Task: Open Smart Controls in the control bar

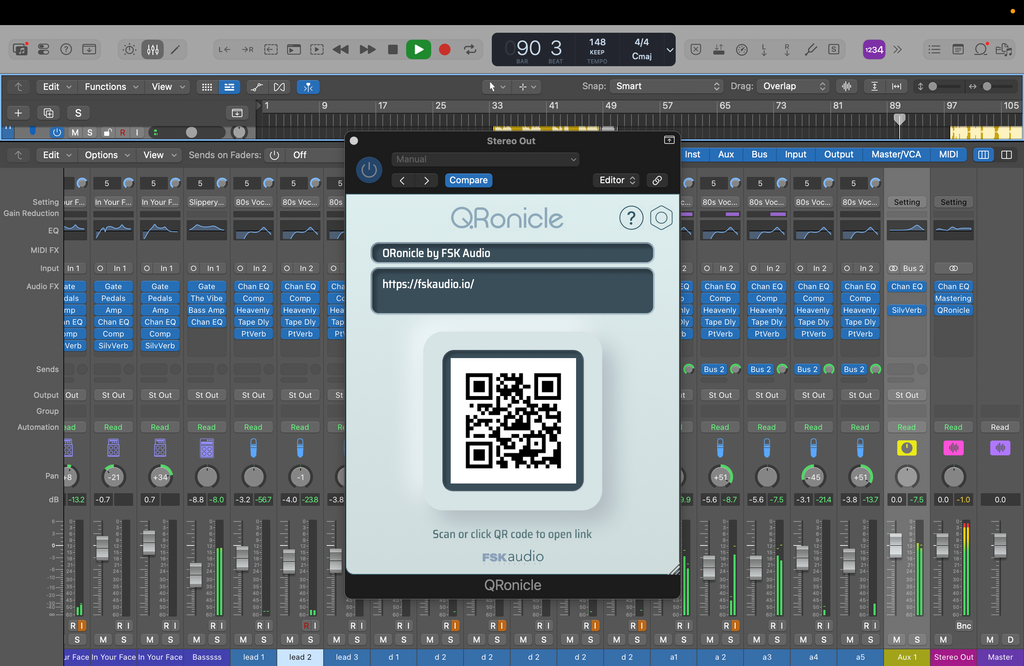Action: (129, 50)
